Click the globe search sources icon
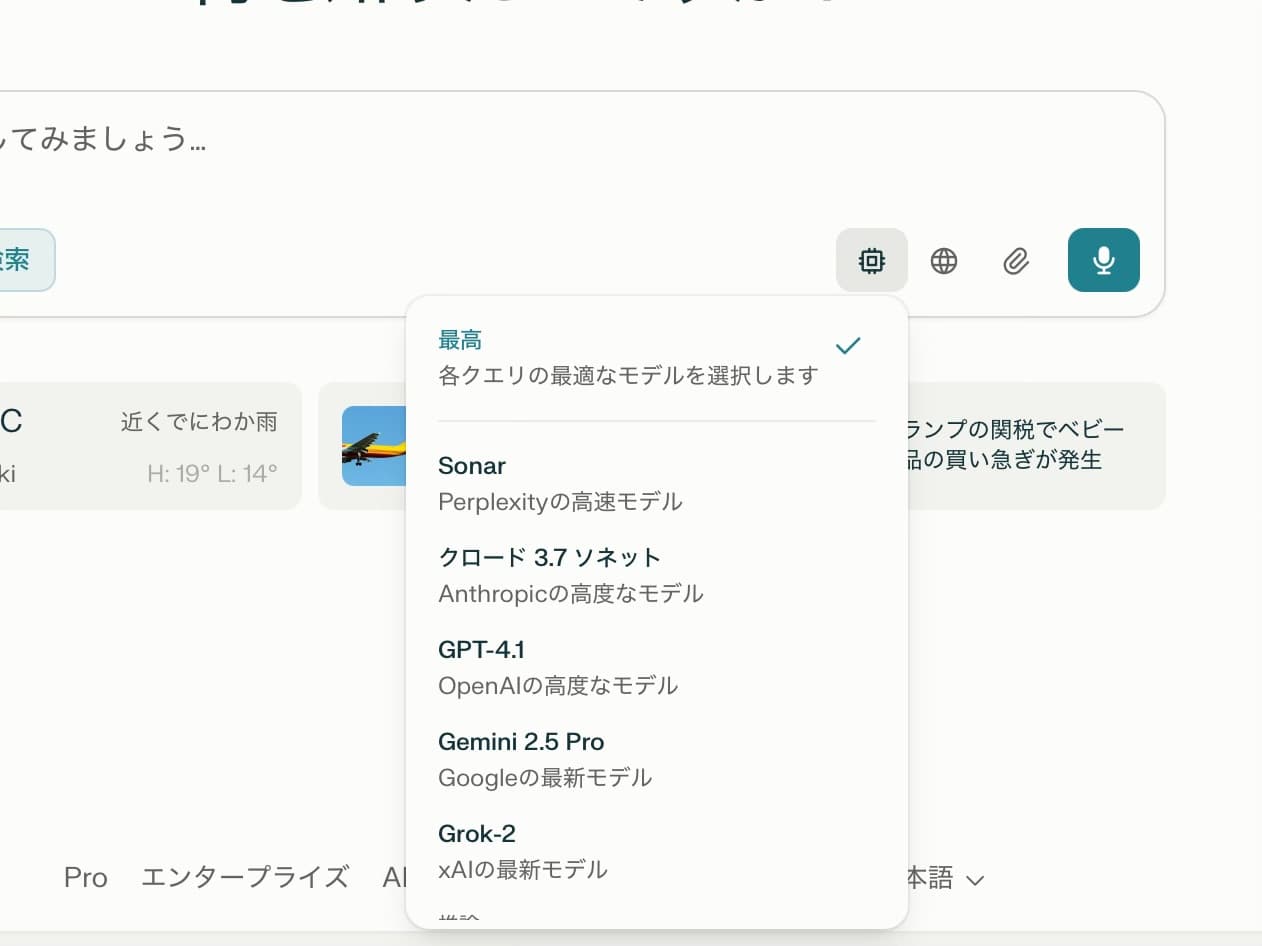 coord(943,261)
